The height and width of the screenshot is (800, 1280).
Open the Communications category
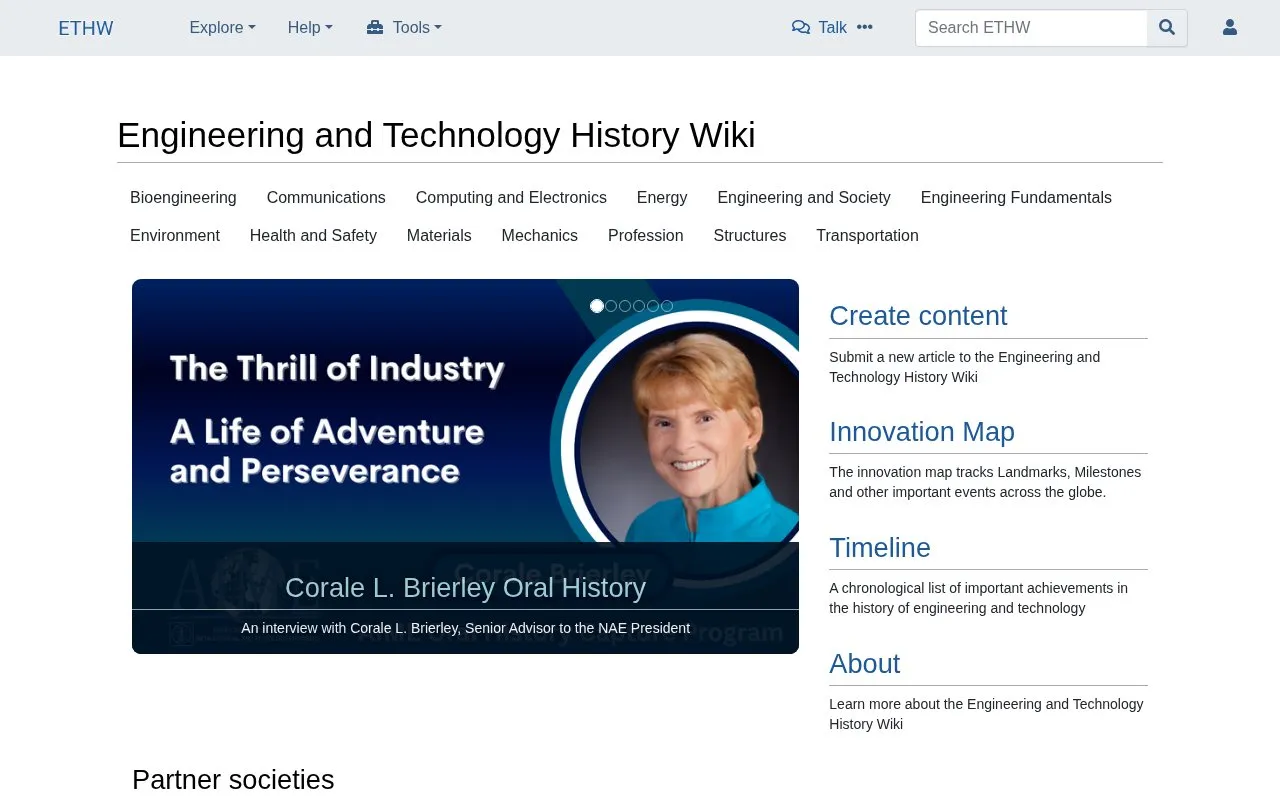click(326, 198)
